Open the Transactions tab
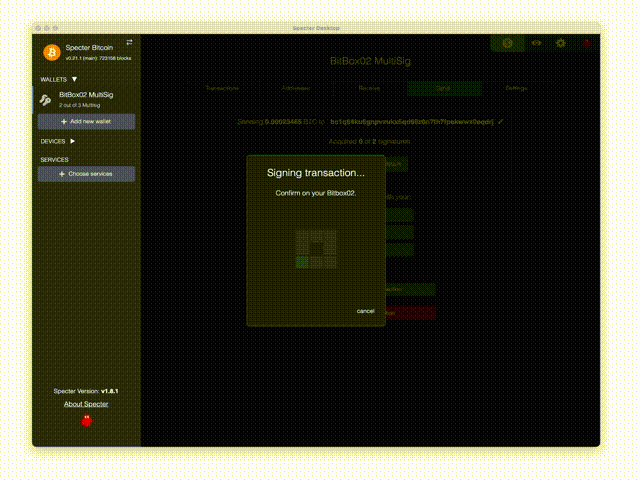This screenshot has height=480, width=640. click(222, 88)
